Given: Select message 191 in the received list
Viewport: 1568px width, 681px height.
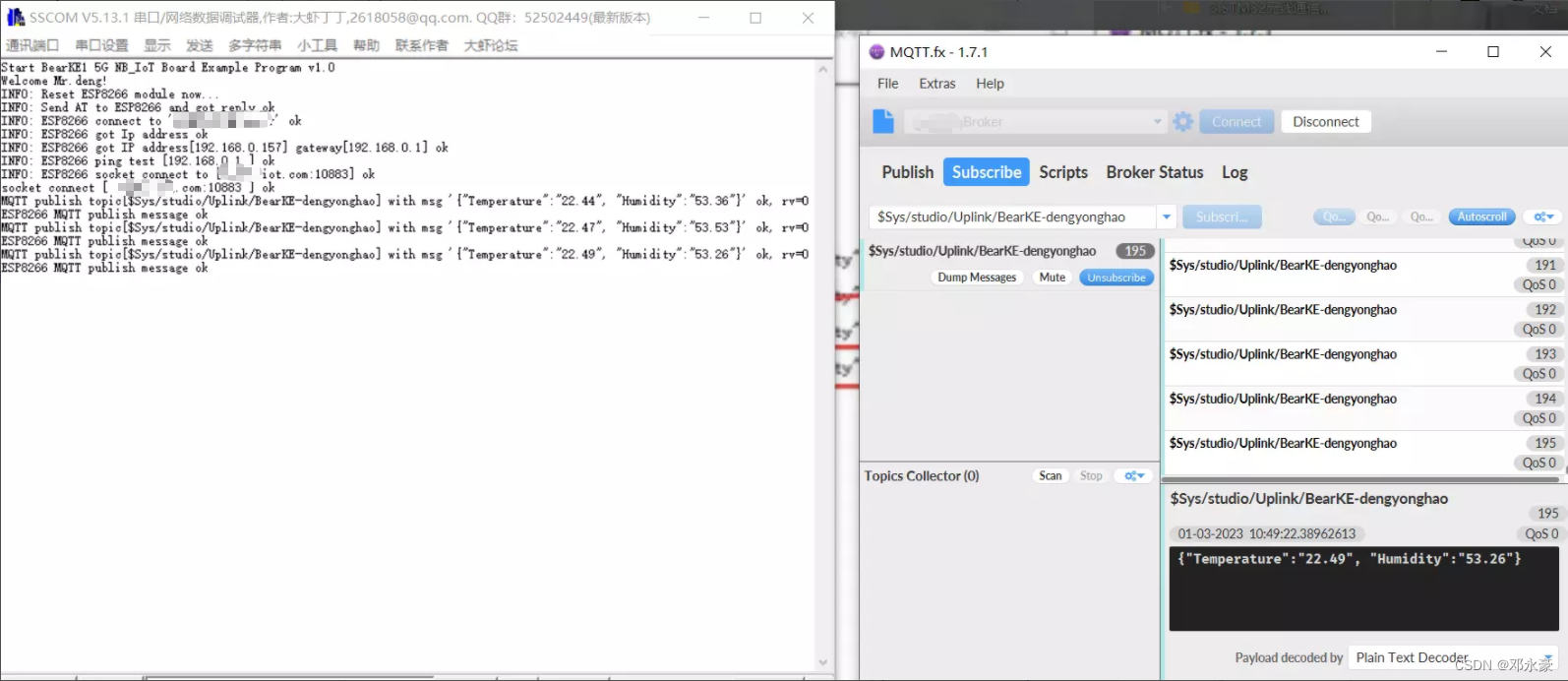Looking at the screenshot, I should click(x=1362, y=275).
